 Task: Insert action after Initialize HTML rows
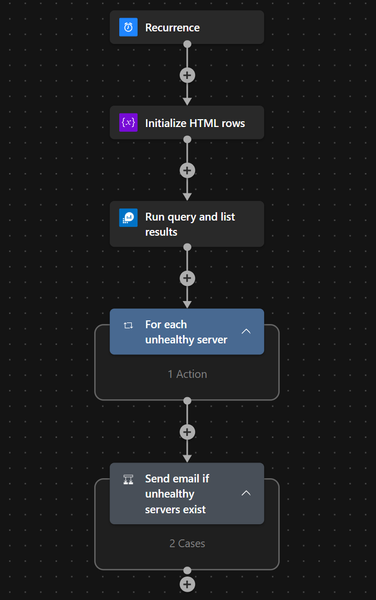click(x=187, y=171)
